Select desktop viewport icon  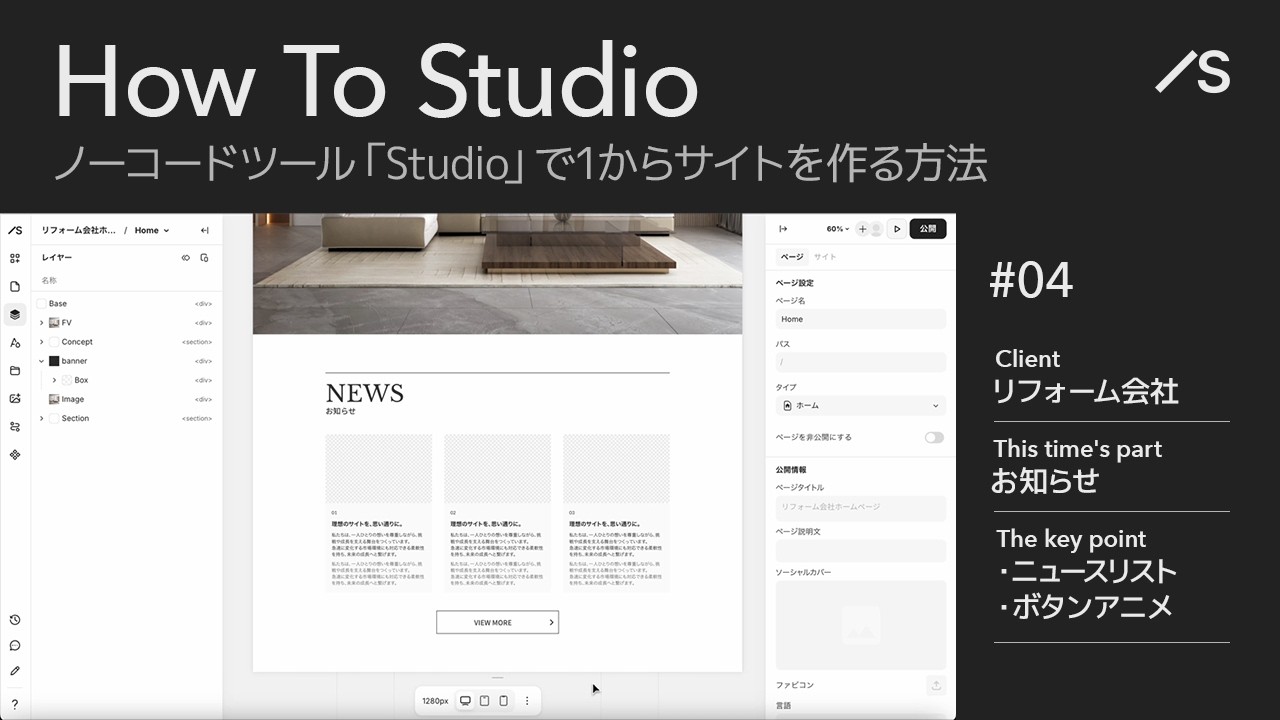[x=465, y=701]
